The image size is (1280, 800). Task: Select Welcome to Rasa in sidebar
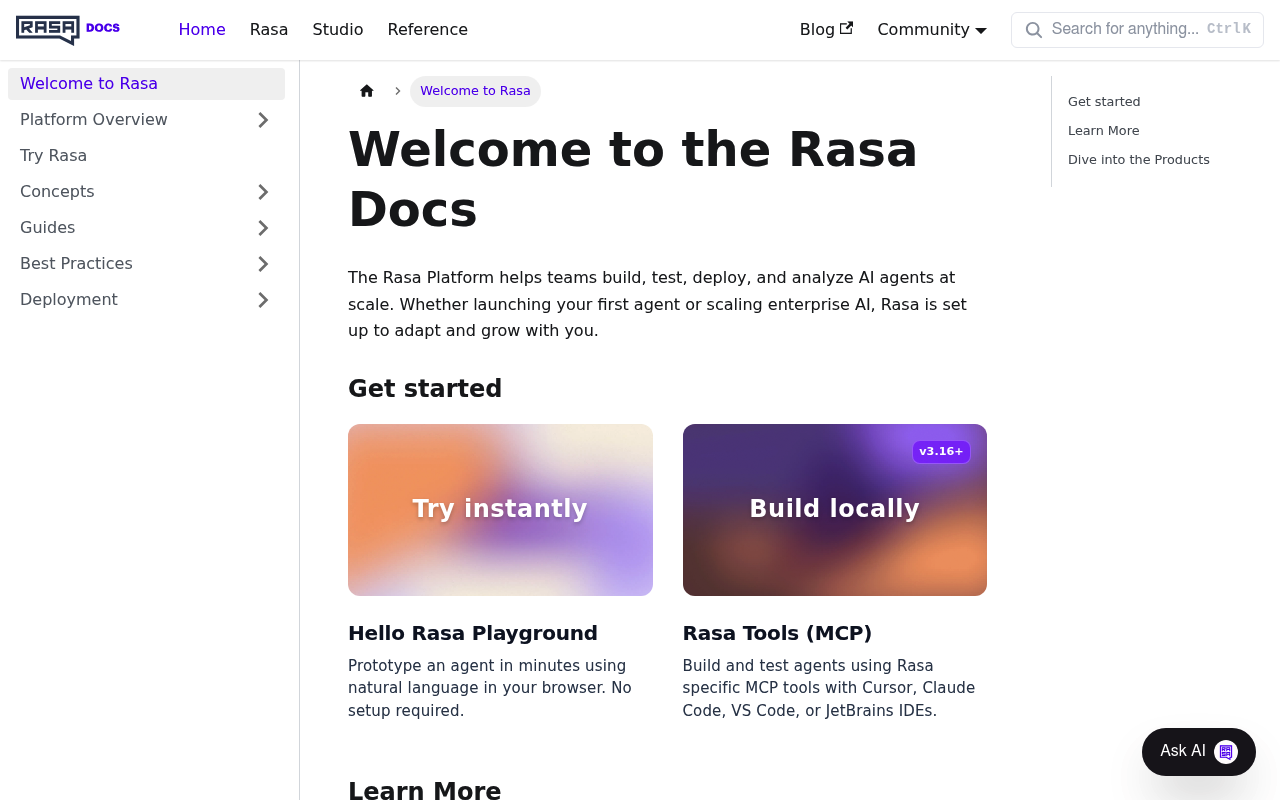click(x=146, y=84)
